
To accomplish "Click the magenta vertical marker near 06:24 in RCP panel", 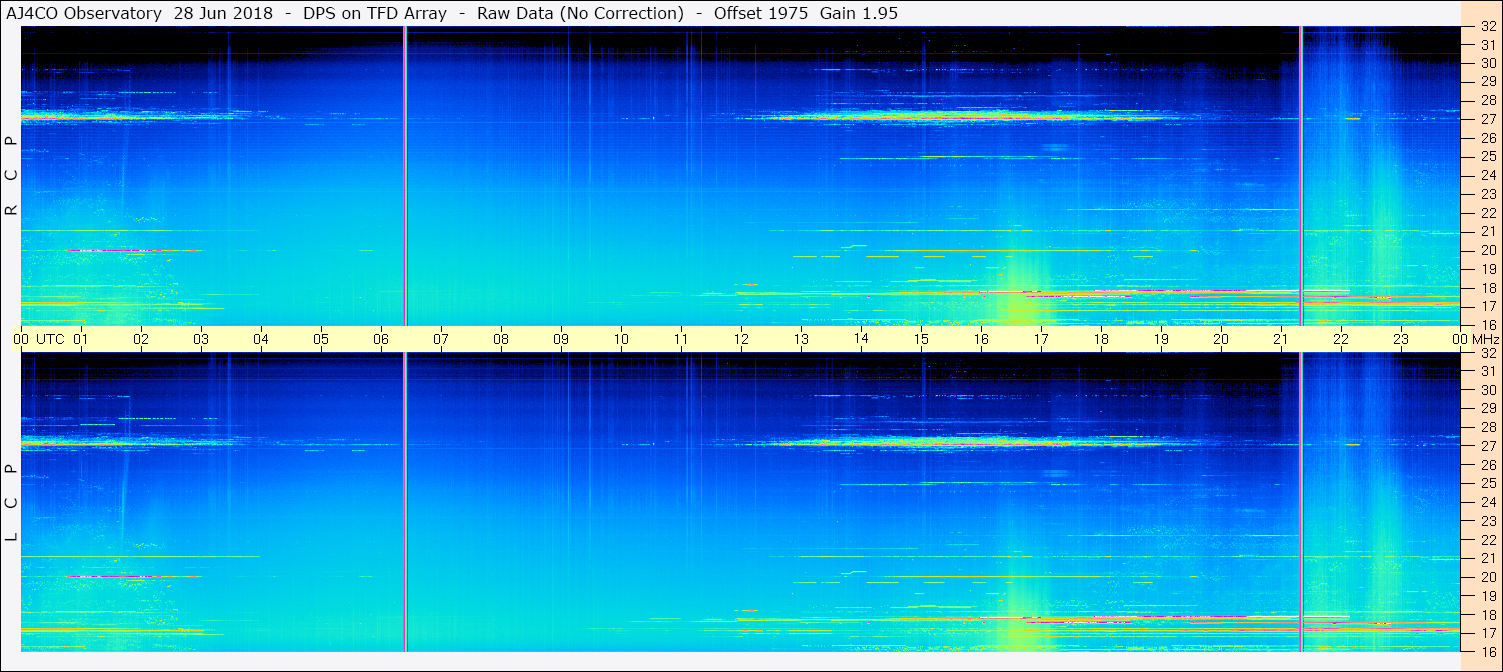I will (x=405, y=176).
